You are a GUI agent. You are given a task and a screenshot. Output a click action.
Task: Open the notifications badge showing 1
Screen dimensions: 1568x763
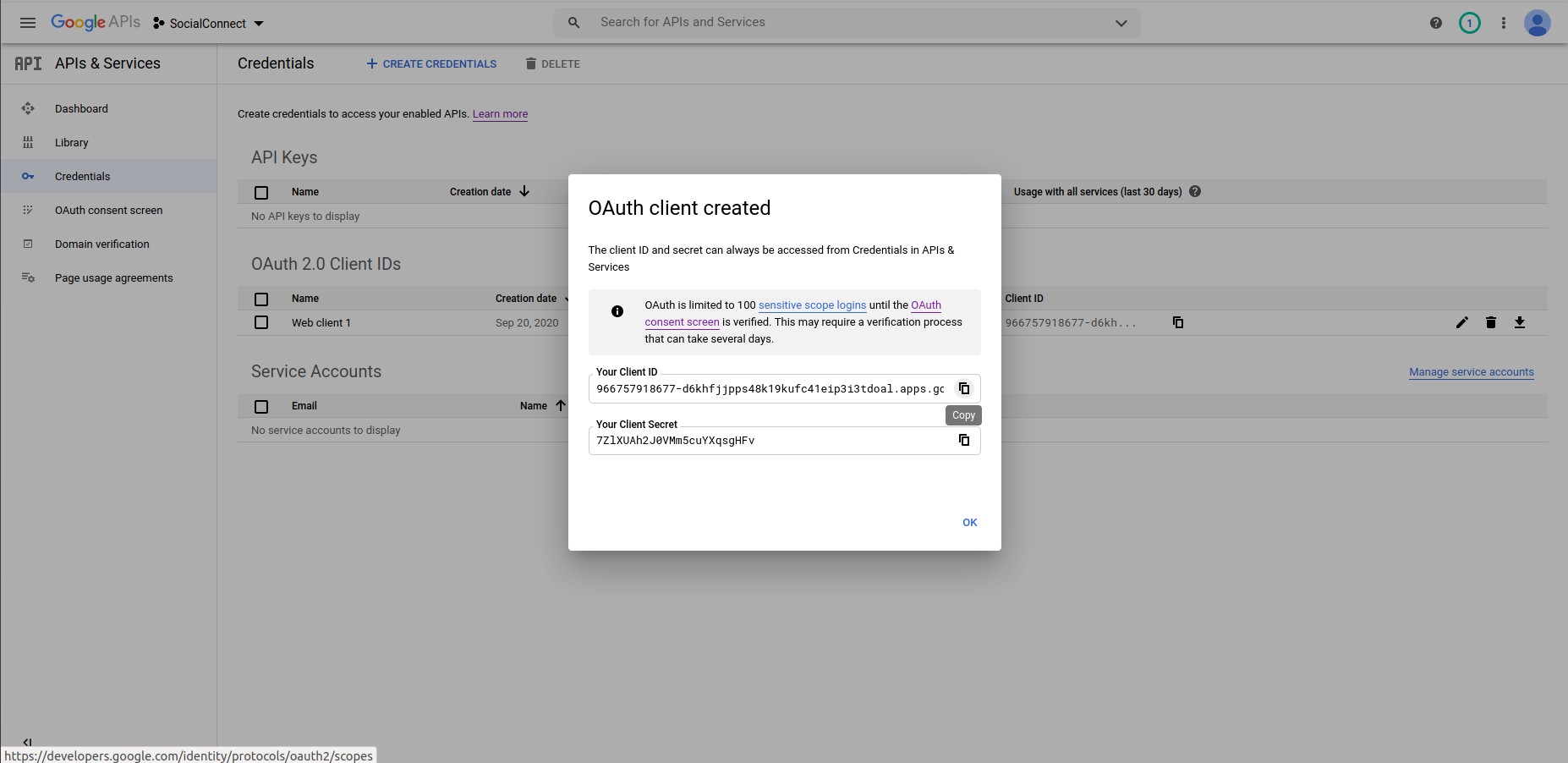(1469, 23)
